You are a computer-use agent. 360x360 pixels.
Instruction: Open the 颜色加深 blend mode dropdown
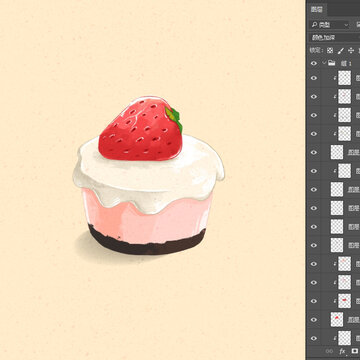(x=334, y=38)
